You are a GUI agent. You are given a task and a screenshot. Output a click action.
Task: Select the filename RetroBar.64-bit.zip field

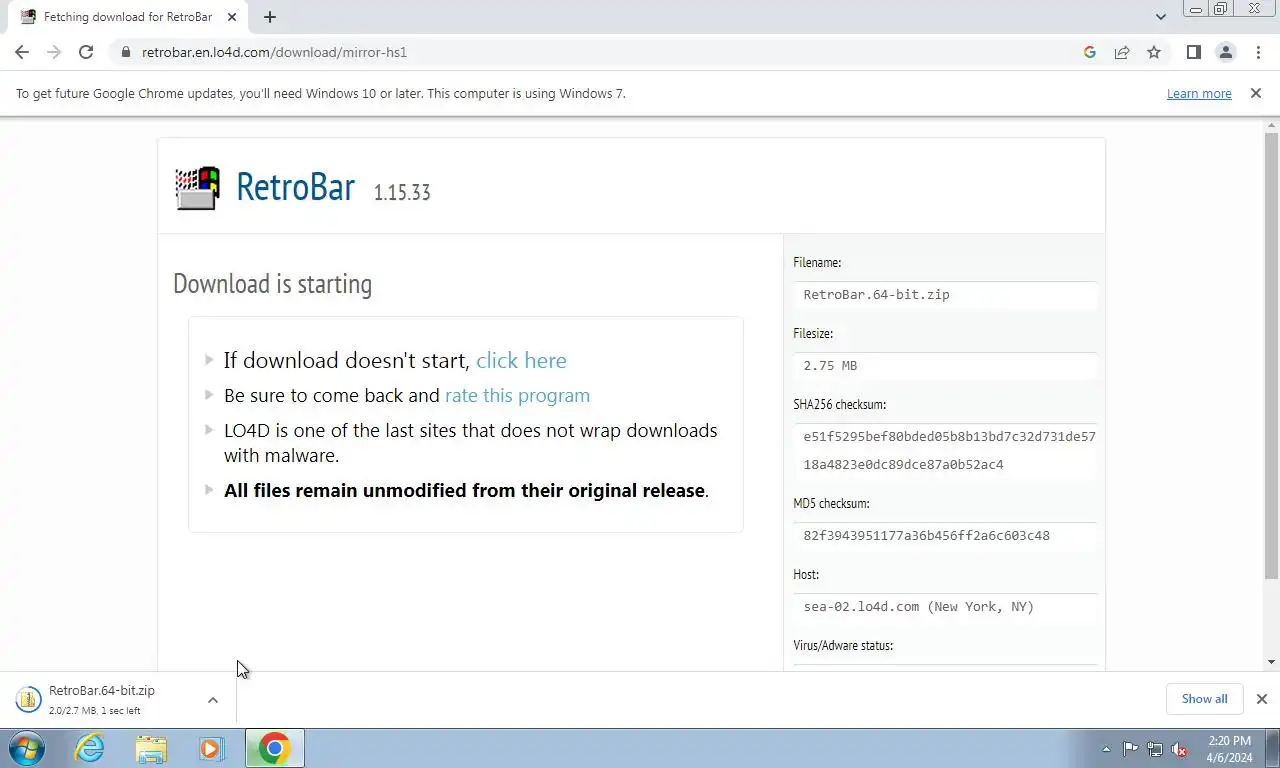[x=945, y=295]
